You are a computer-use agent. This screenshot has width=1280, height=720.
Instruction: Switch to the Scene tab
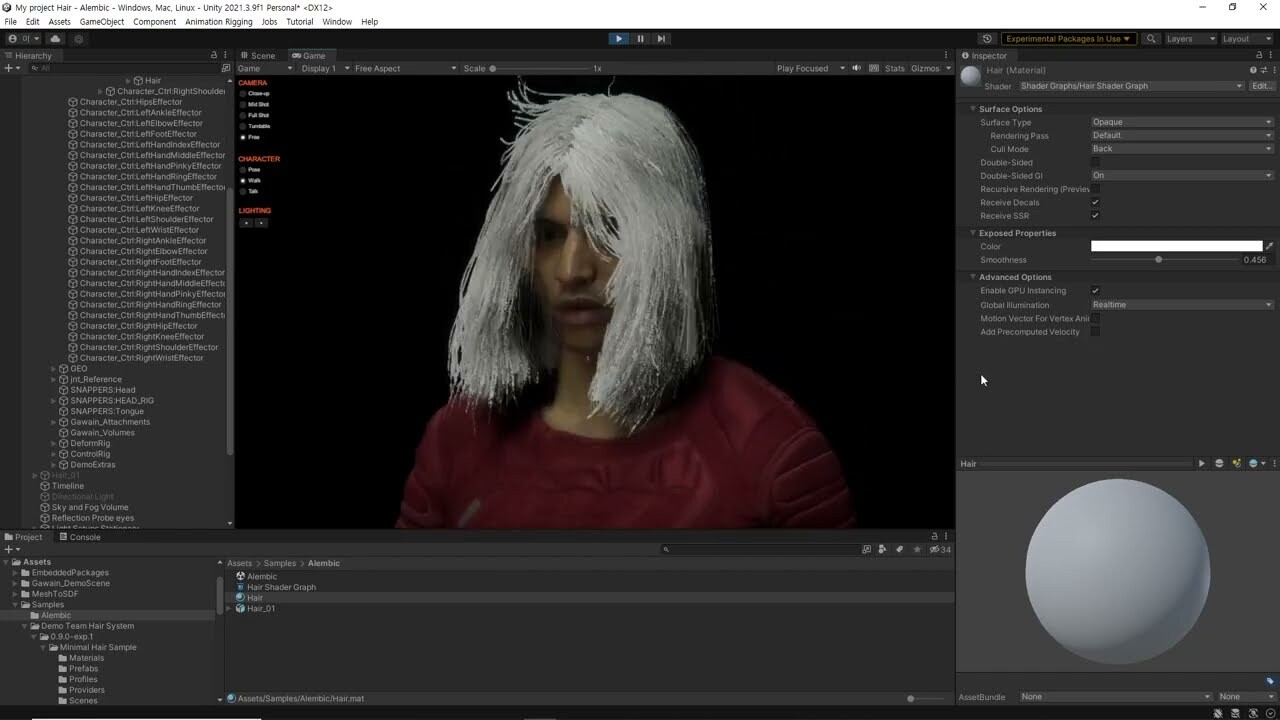click(258, 55)
